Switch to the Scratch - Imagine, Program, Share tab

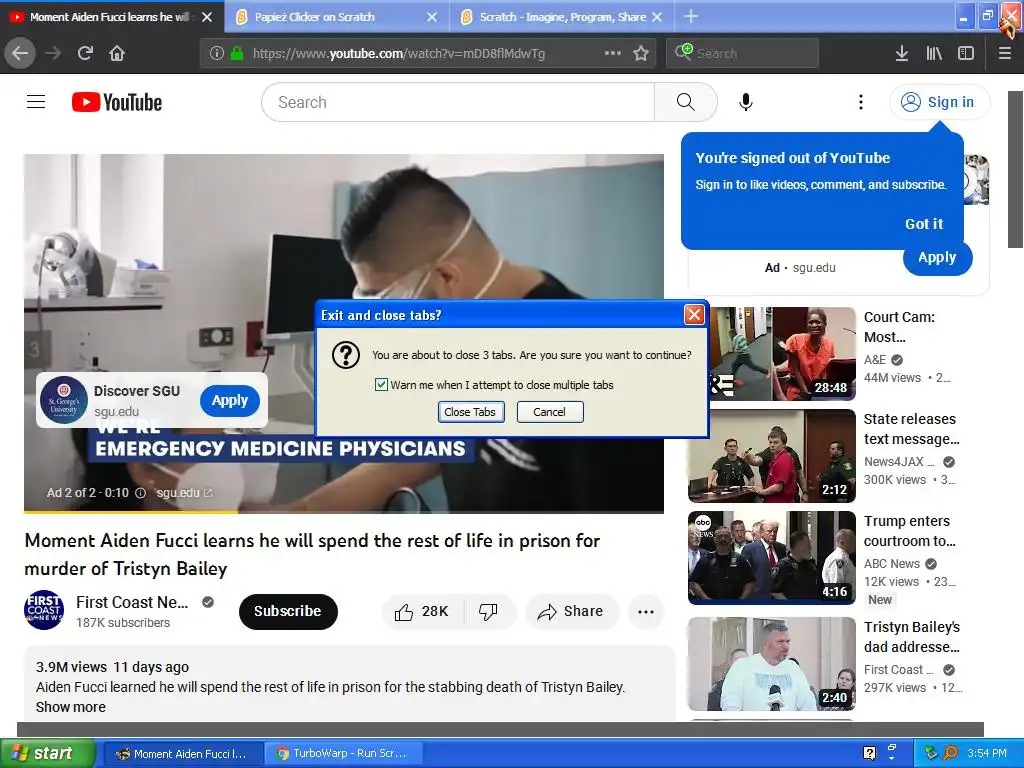coord(562,17)
